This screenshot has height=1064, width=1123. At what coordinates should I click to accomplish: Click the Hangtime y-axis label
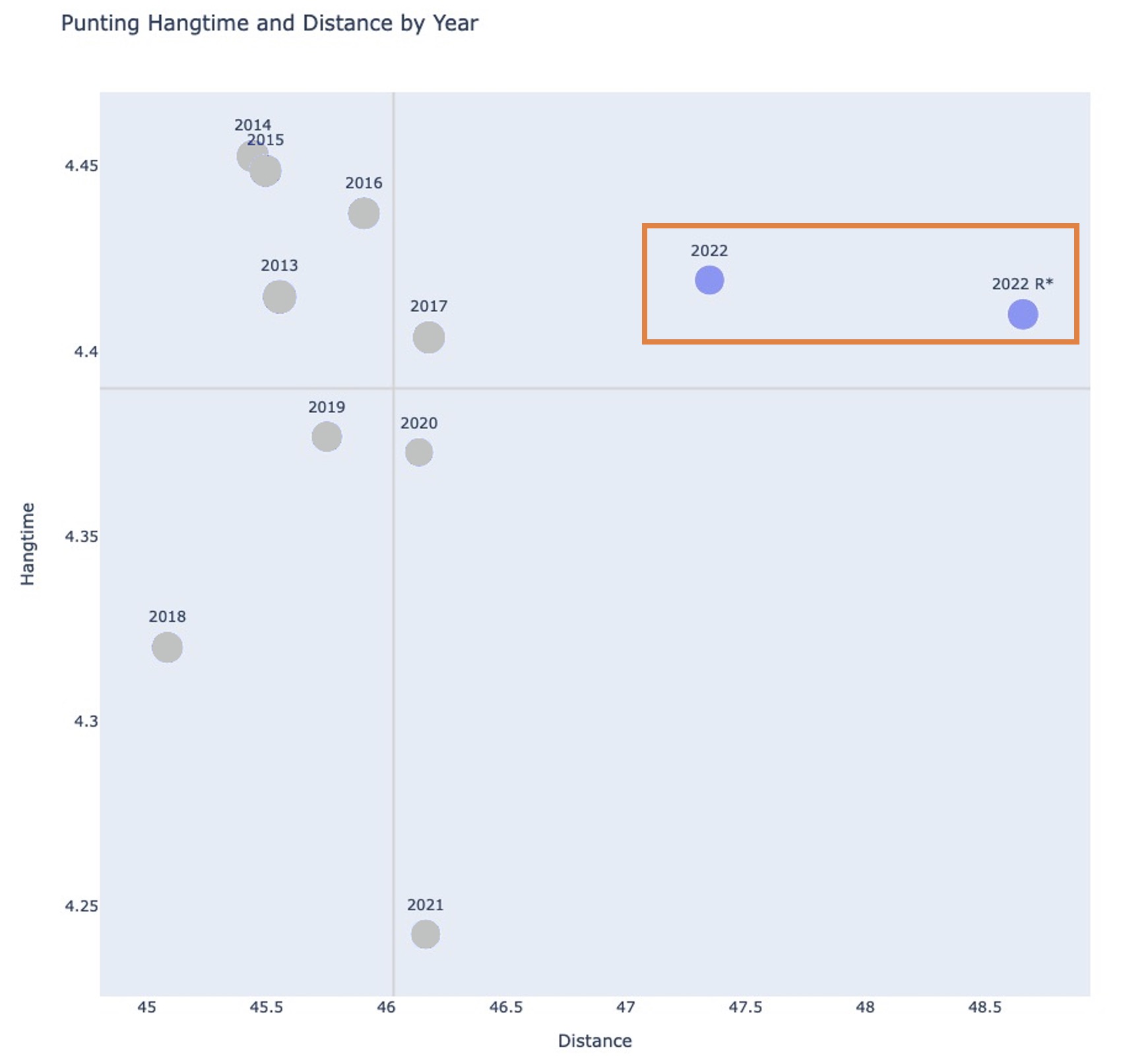tap(27, 544)
